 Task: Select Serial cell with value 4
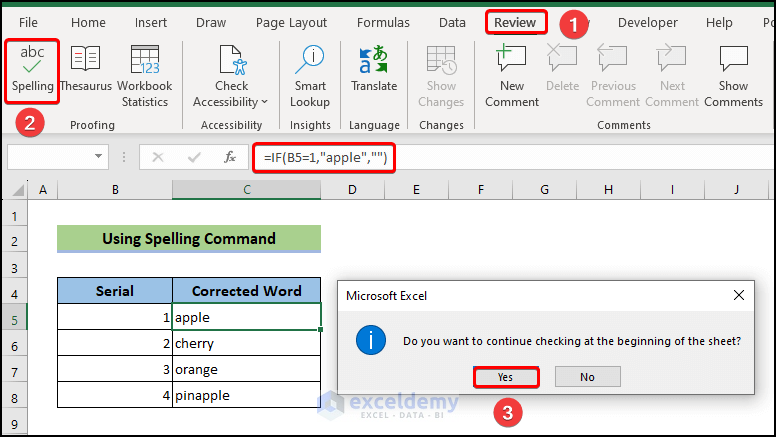(115, 395)
